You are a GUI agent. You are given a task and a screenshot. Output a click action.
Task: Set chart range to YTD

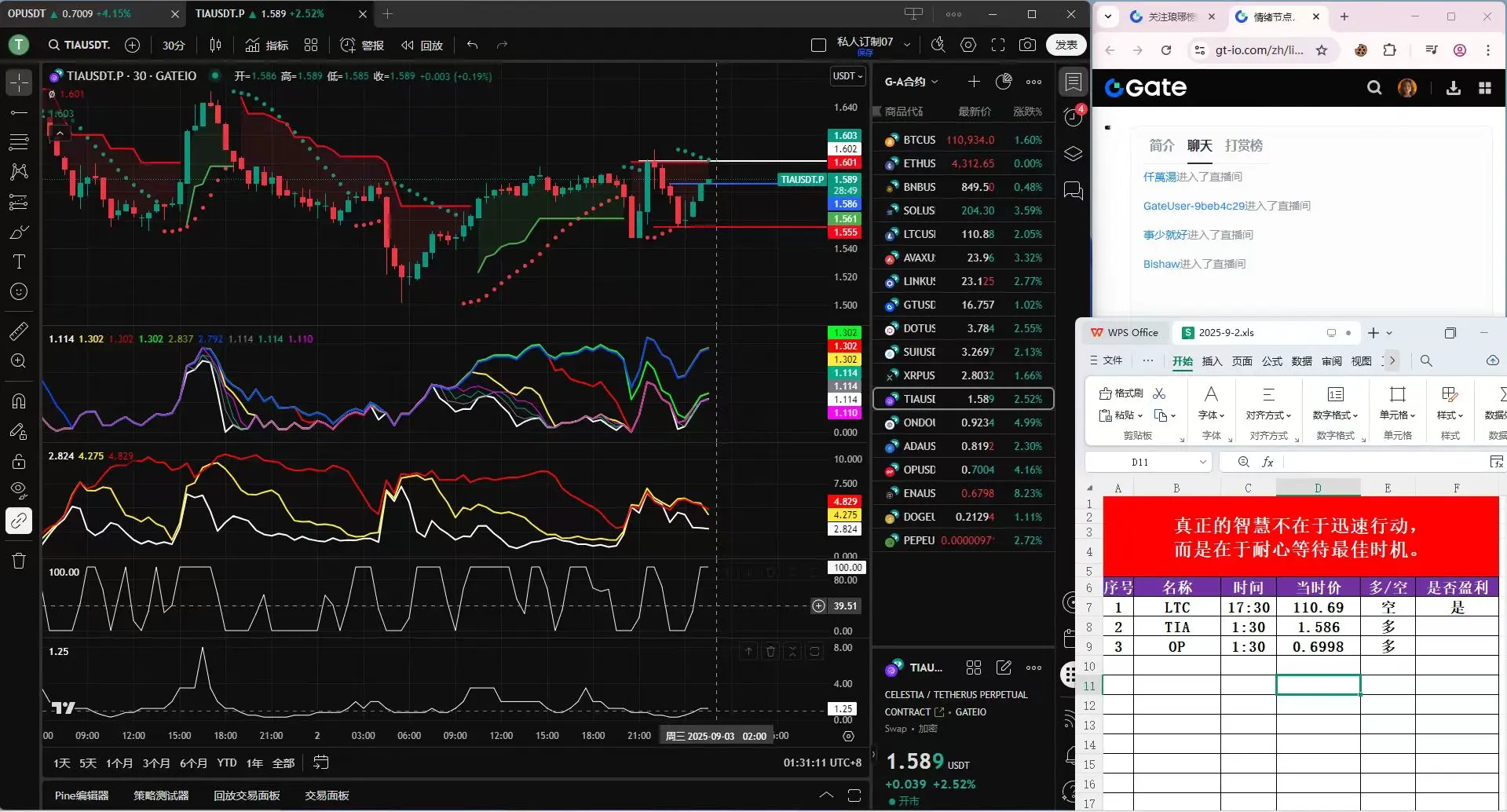click(x=227, y=763)
